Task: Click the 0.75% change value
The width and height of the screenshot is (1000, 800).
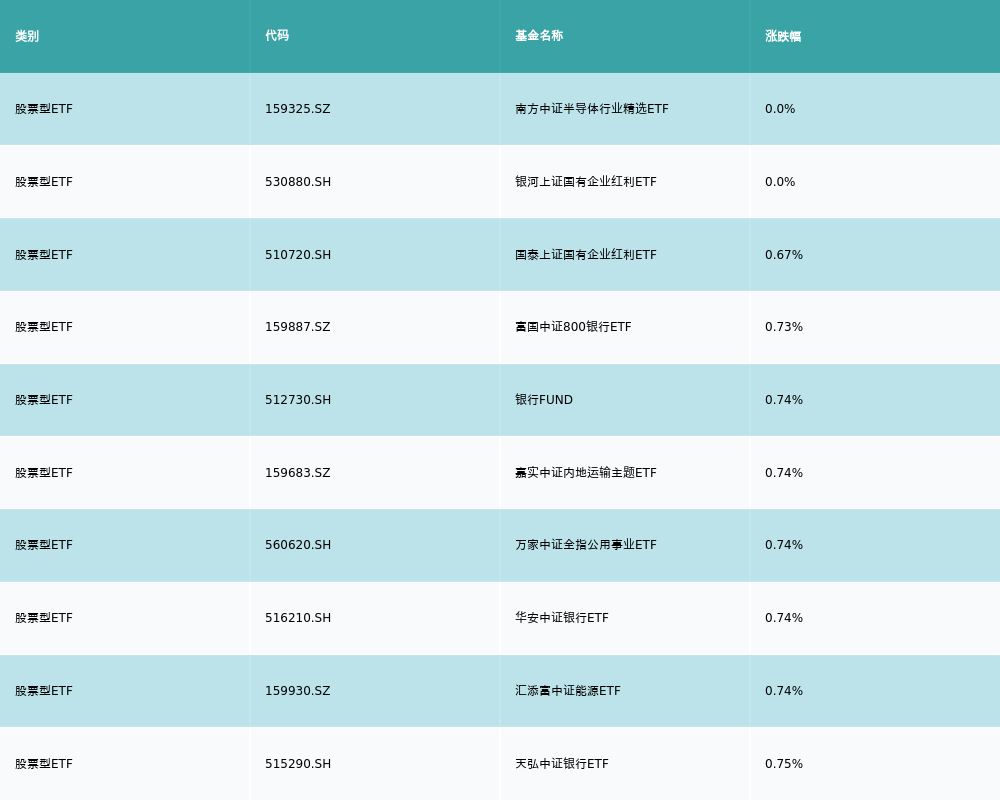Action: pyautogui.click(x=784, y=764)
